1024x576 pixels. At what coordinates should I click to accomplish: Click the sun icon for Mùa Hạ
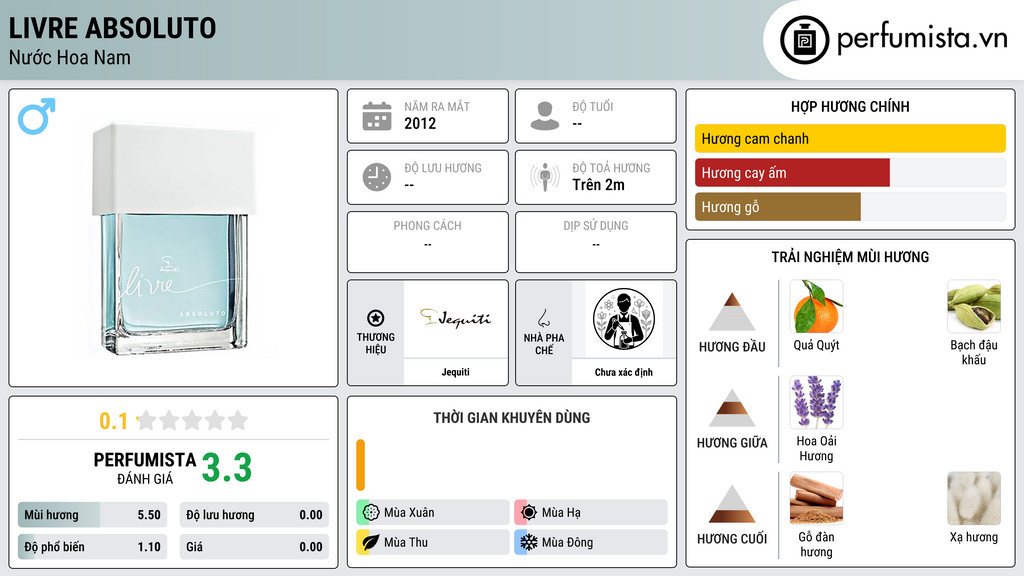[x=529, y=512]
